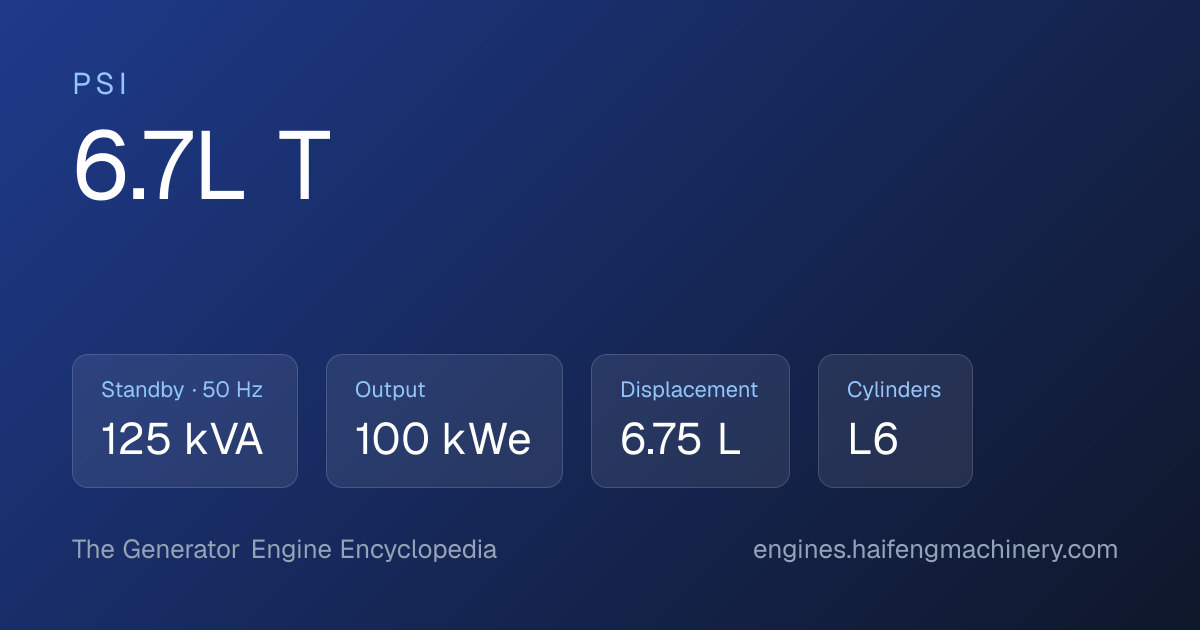
Task: Click the Output label
Action: click(x=390, y=390)
